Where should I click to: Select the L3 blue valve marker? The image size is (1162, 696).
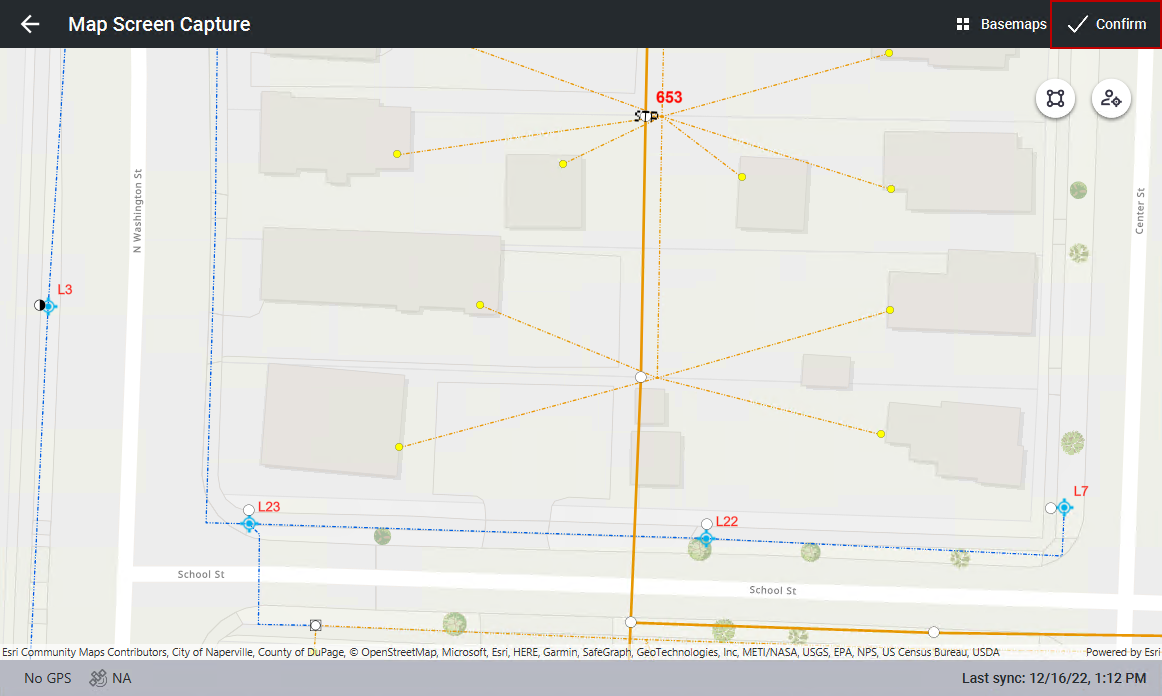[x=48, y=306]
